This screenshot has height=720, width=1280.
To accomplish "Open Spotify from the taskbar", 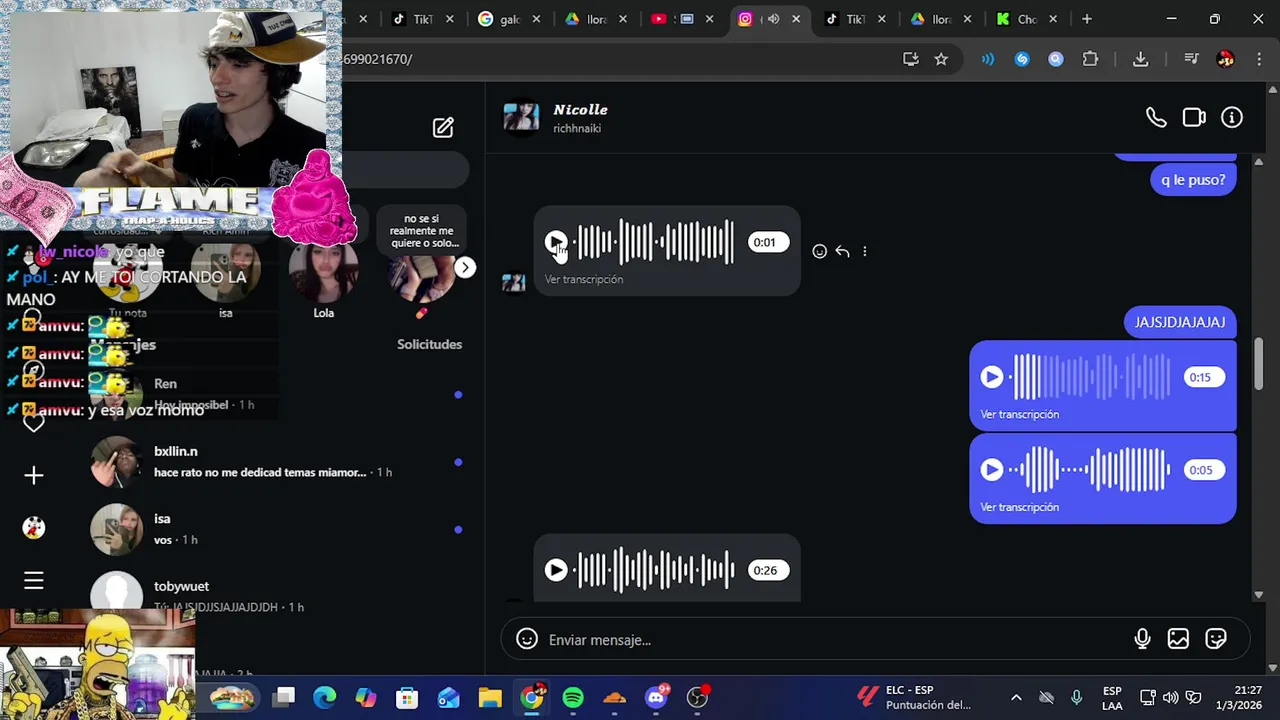I will pos(573,697).
